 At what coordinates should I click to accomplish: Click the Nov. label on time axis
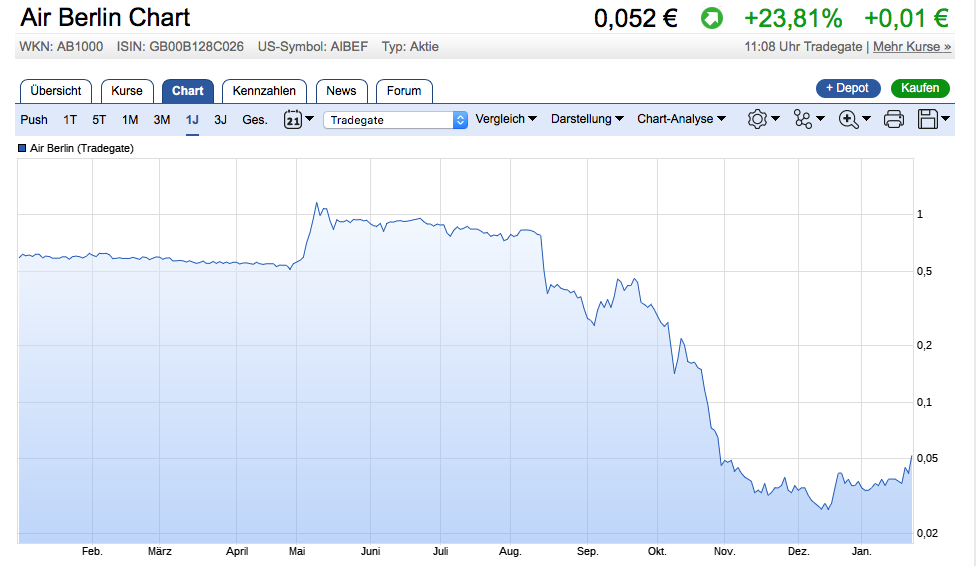pos(725,551)
